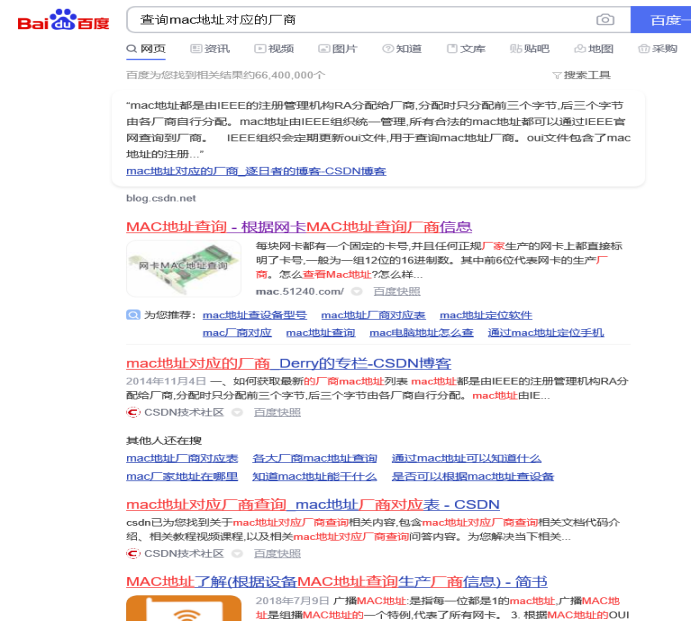Open 搜索工具 filter options
Image resolution: width=692 pixels, height=621 pixels.
pos(582,75)
